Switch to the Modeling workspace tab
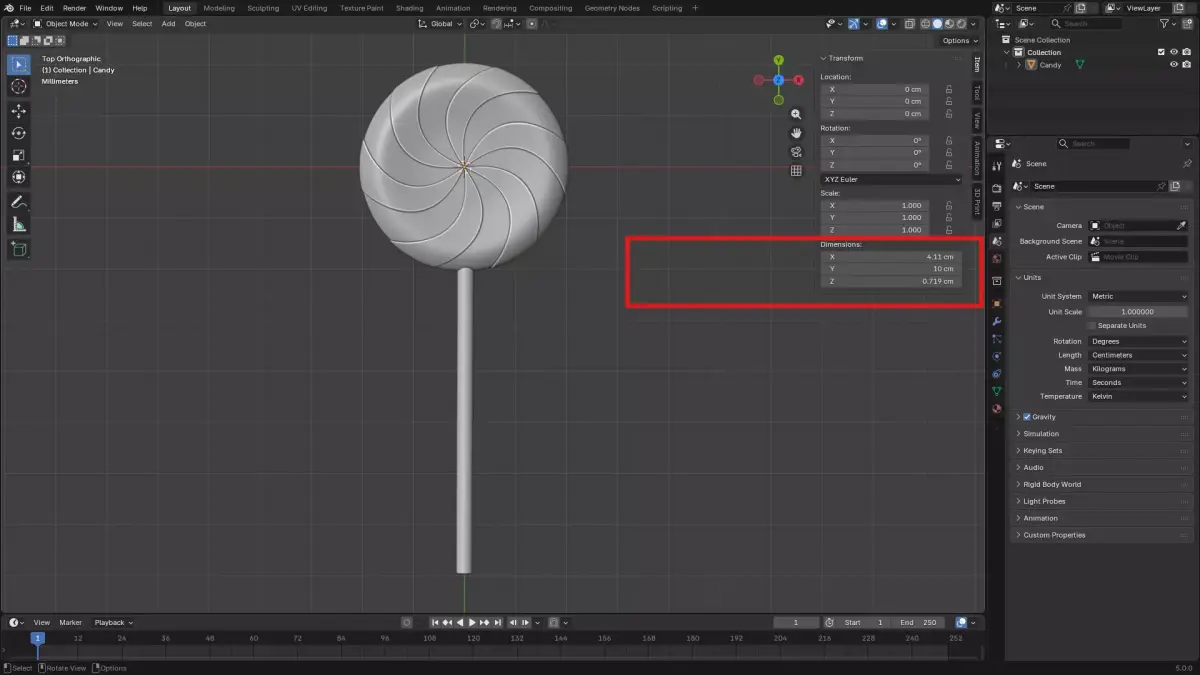The height and width of the screenshot is (675, 1200). pyautogui.click(x=219, y=8)
